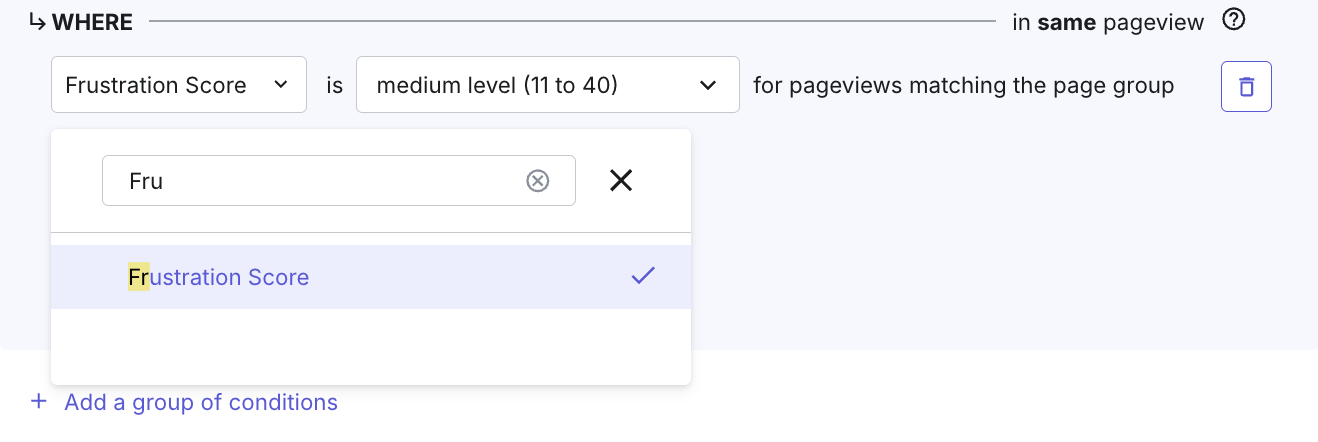Click the Frustration Score selector box
The width and height of the screenshot is (1318, 442).
point(179,85)
